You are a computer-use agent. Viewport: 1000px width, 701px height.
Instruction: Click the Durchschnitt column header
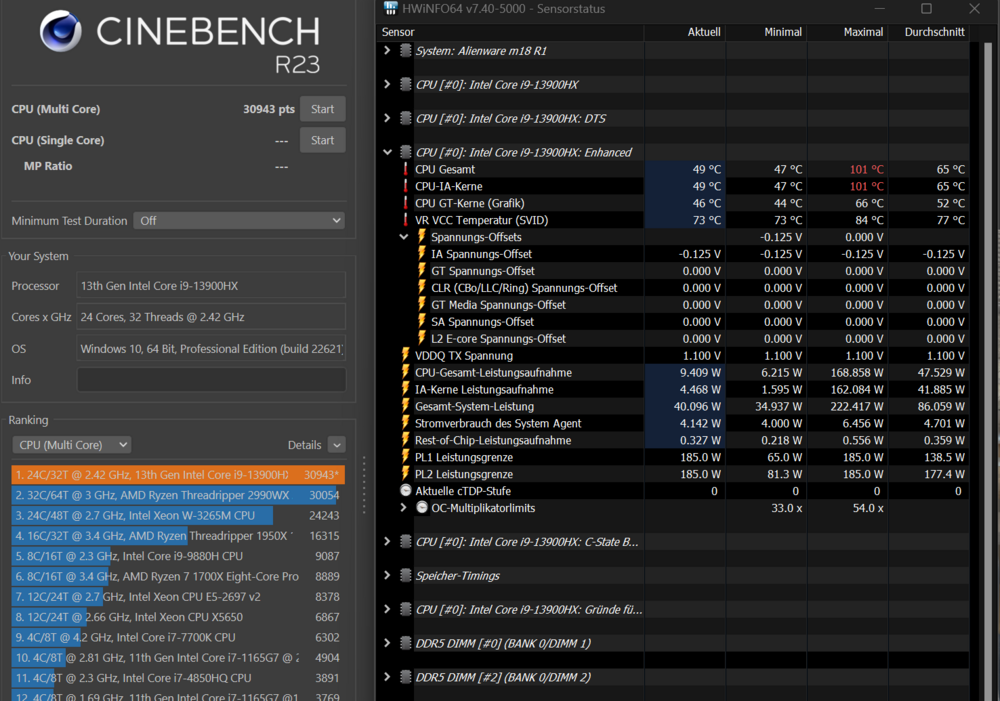[x=934, y=32]
